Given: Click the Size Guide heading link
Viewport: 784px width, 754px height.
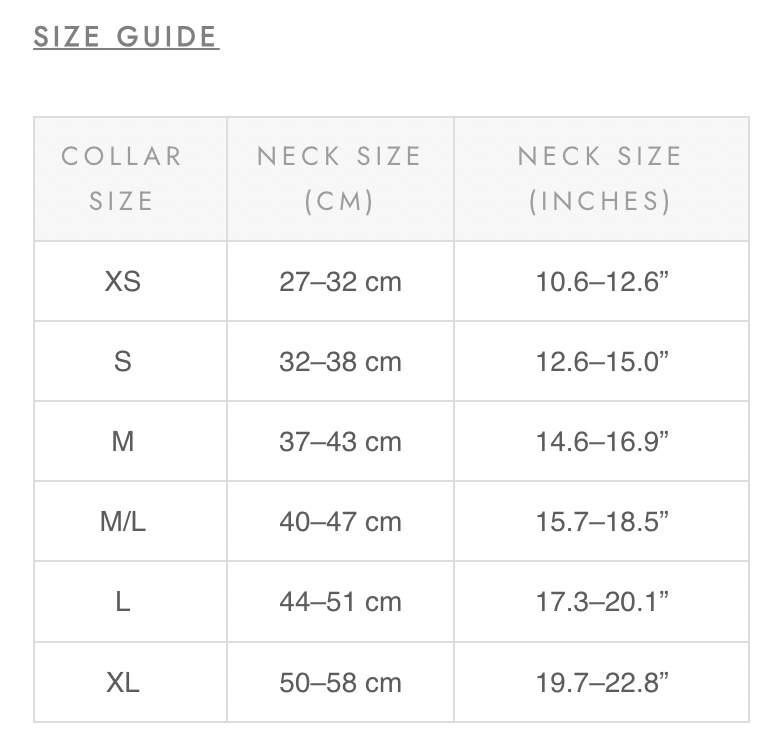Looking at the screenshot, I should (x=126, y=37).
